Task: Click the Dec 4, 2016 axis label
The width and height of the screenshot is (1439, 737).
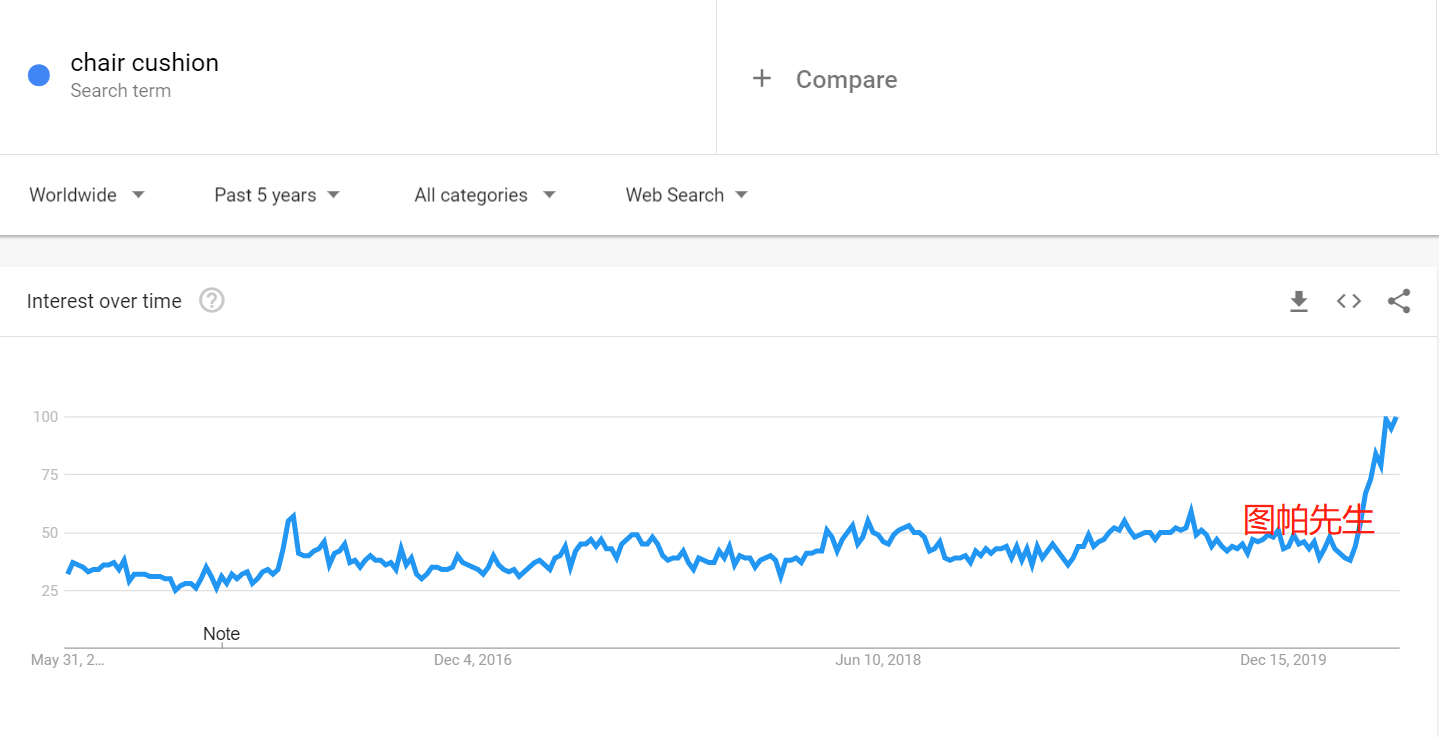Action: [x=472, y=660]
